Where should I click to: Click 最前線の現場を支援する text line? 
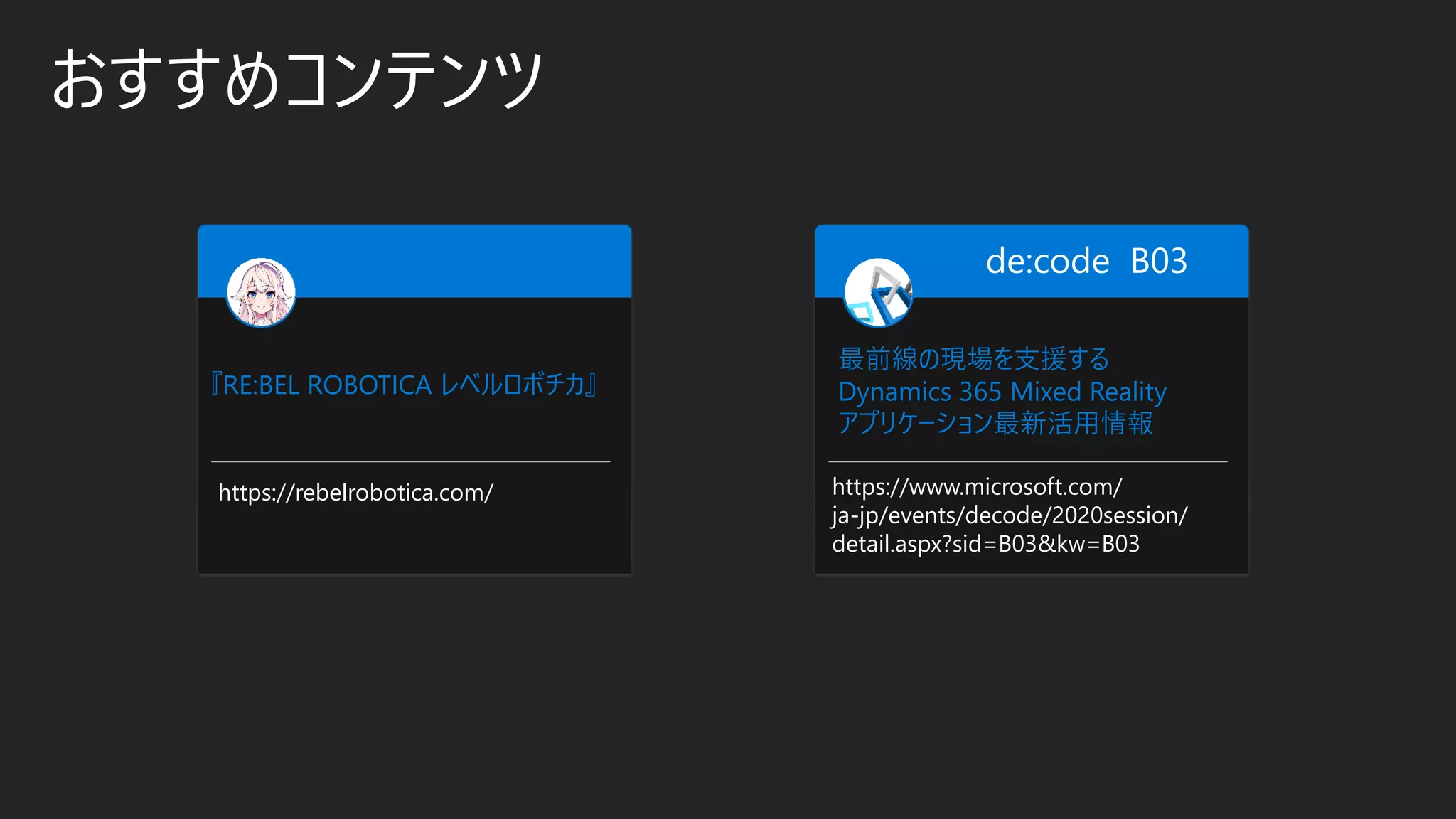click(x=974, y=359)
